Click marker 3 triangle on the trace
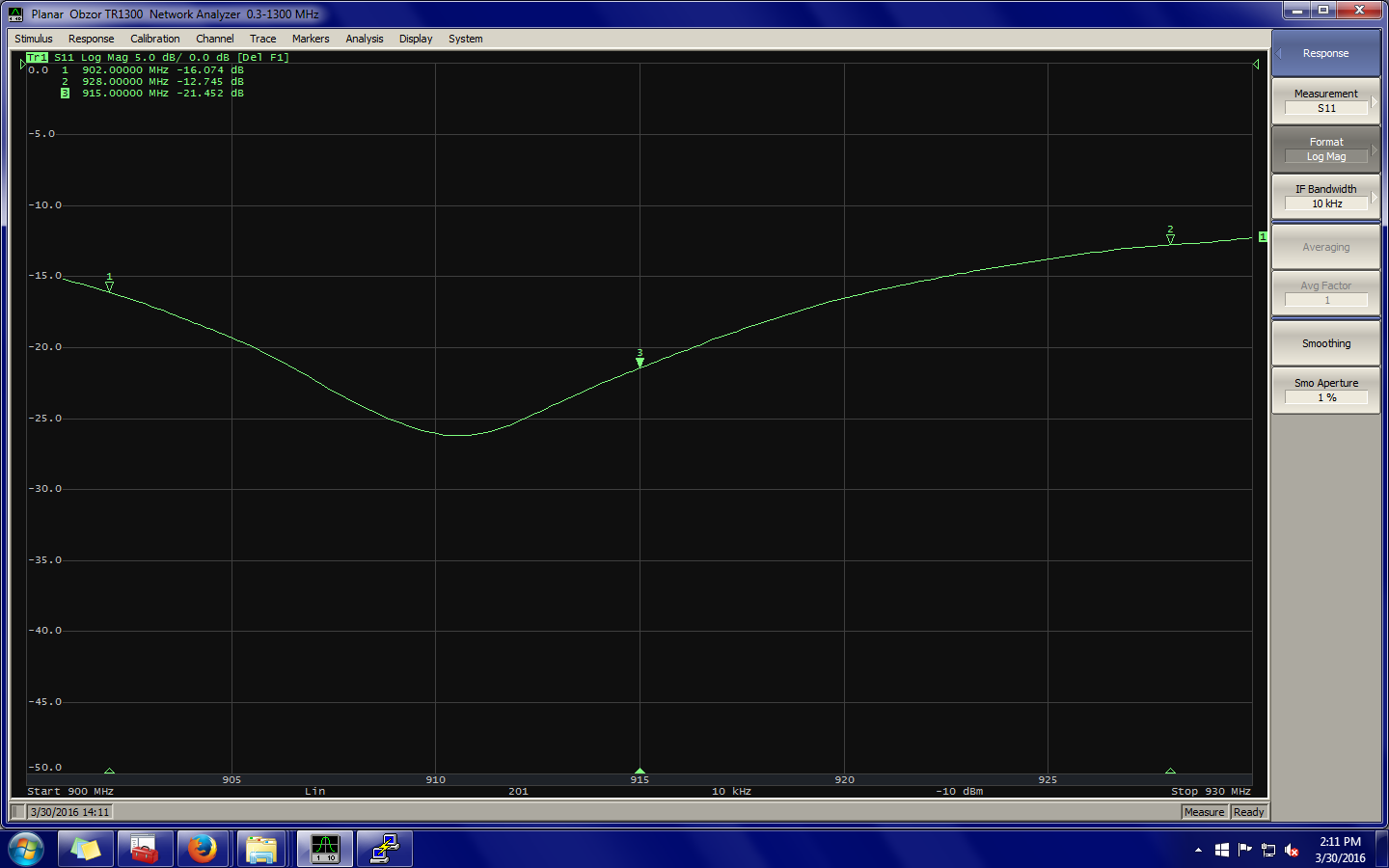 click(x=640, y=363)
